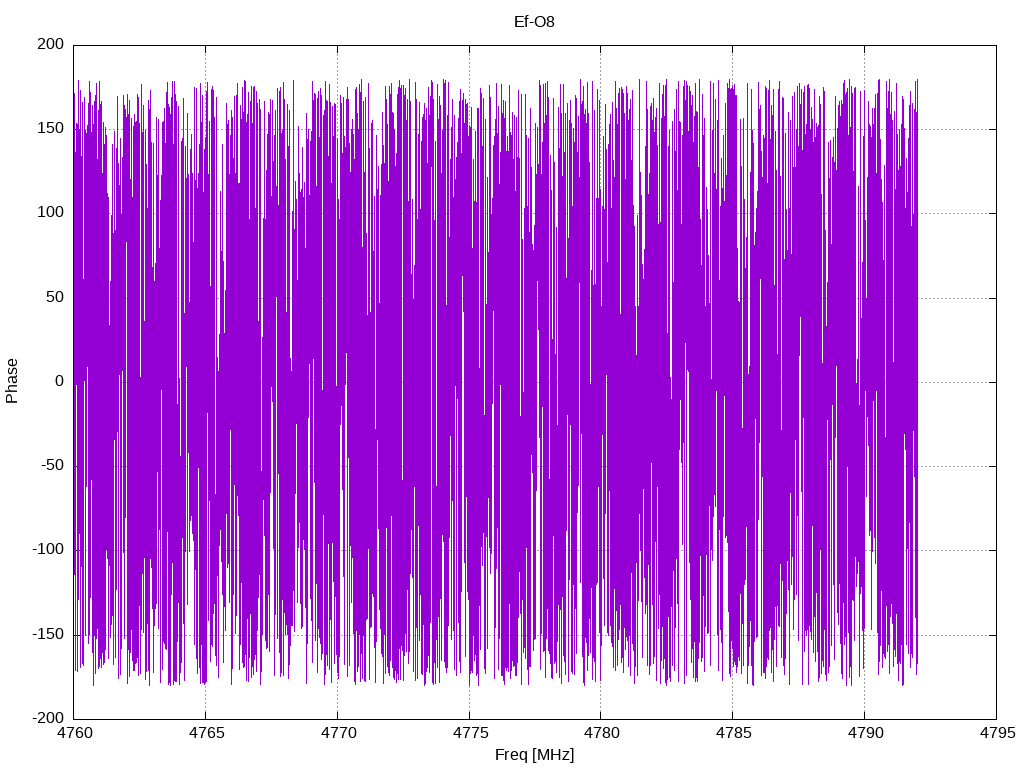Click y-axis tick label -150
Viewport: 1024px width, 768px height.
(x=48, y=634)
